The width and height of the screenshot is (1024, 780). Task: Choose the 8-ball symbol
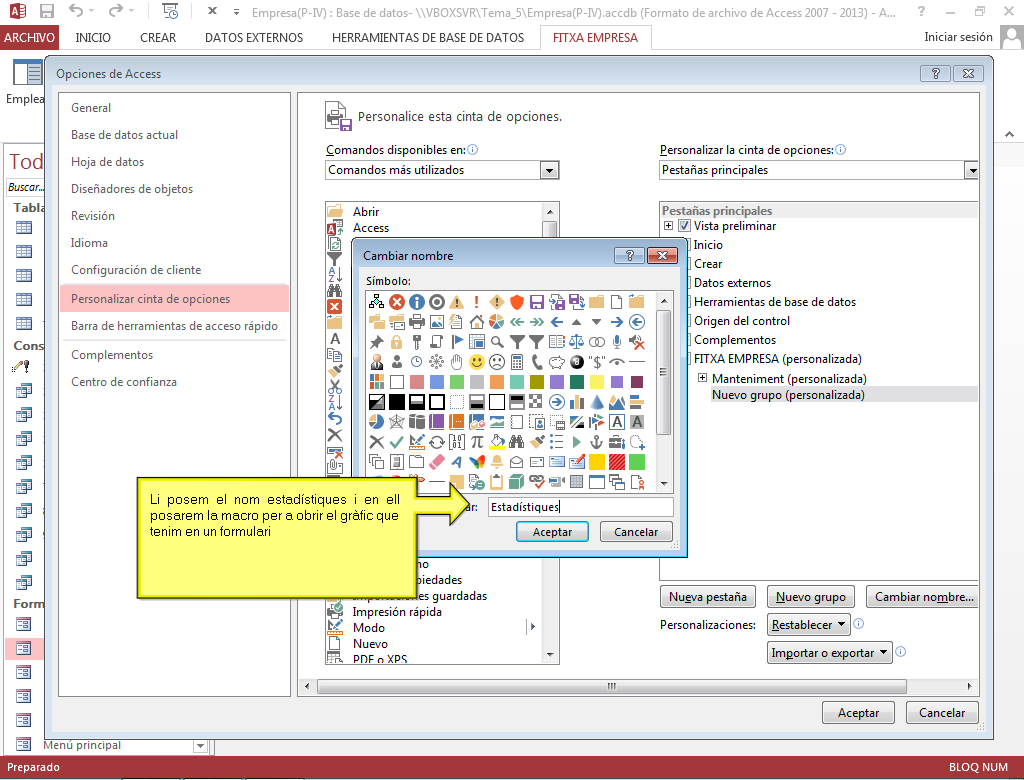tap(577, 362)
